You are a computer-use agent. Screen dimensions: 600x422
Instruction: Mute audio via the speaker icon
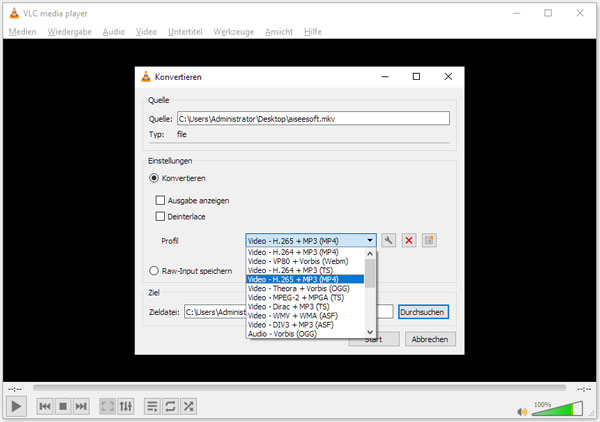[x=522, y=409]
